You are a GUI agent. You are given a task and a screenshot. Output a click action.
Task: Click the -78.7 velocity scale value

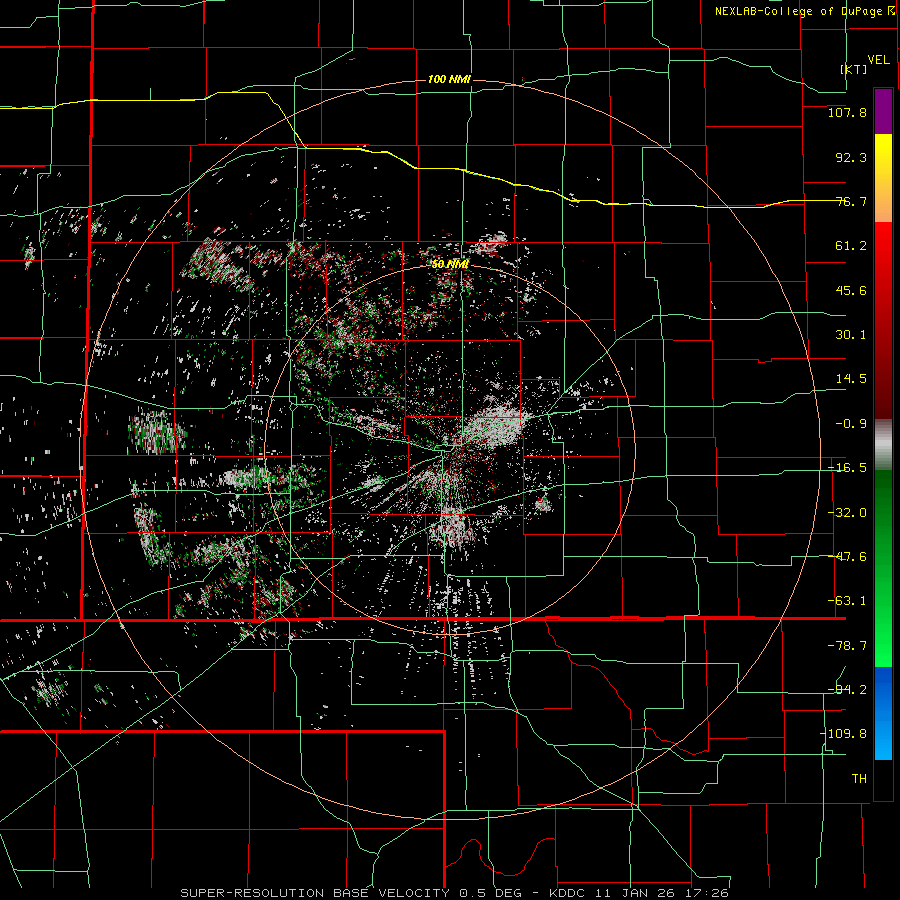coord(847,646)
